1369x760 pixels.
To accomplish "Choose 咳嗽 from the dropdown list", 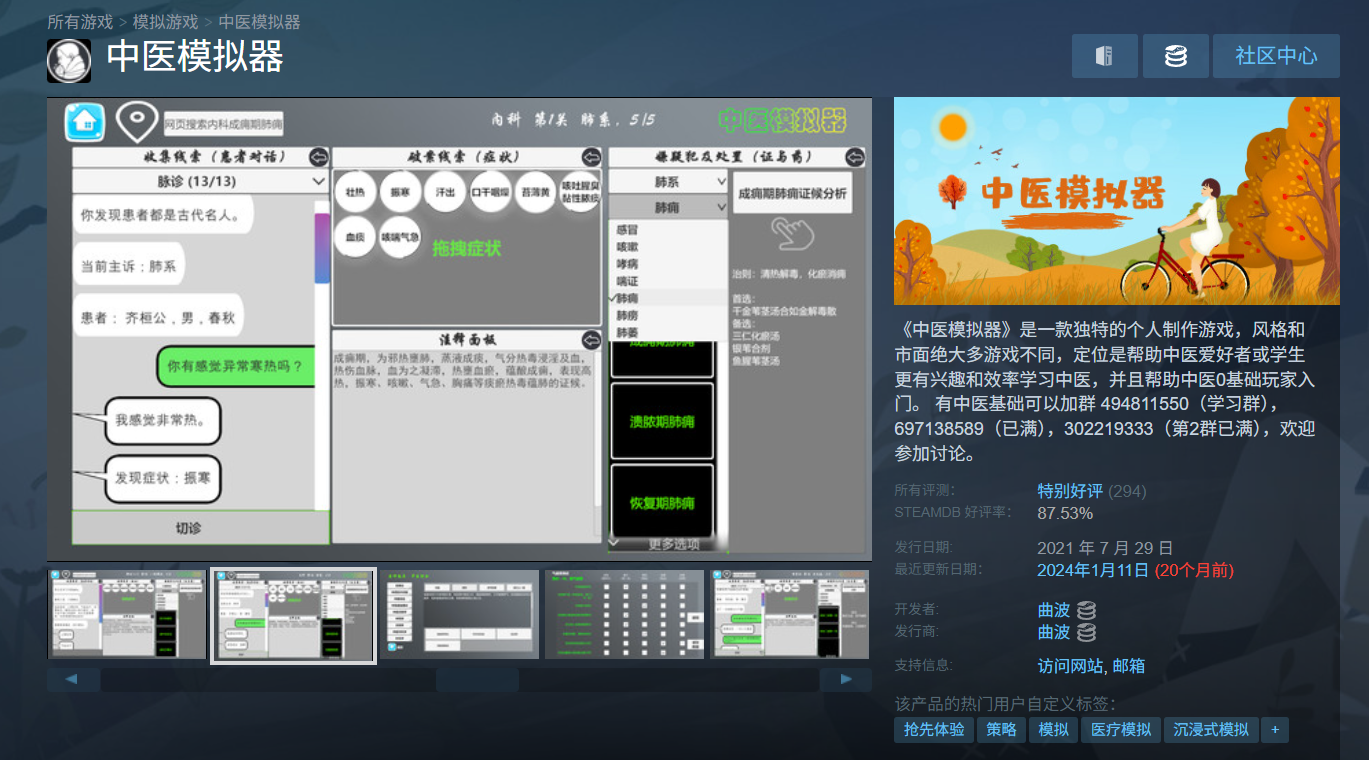I will 668,246.
